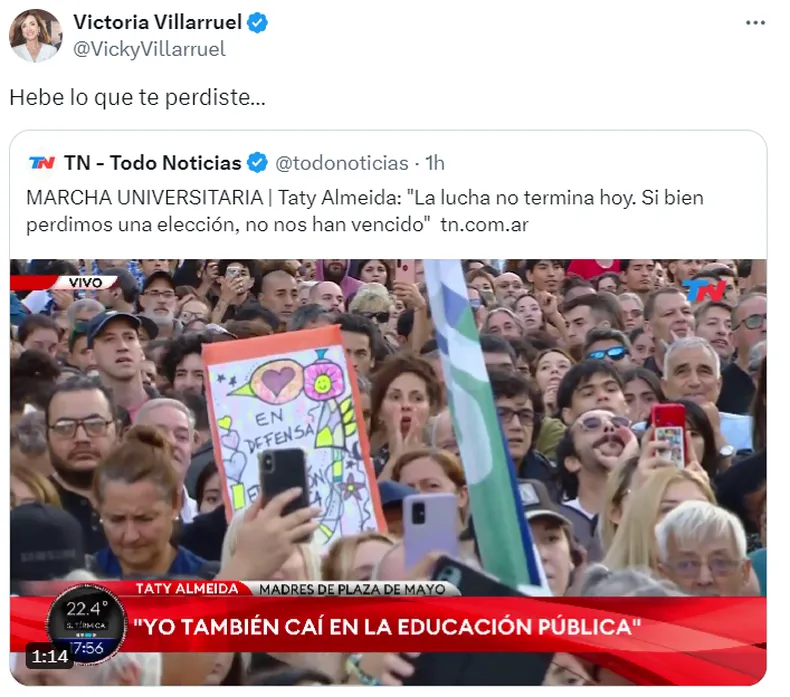Click the "YO TAMBIÉN CAÍ EN LA EDUCACIÓN PÚBLICA" banner

pyautogui.click(x=387, y=627)
